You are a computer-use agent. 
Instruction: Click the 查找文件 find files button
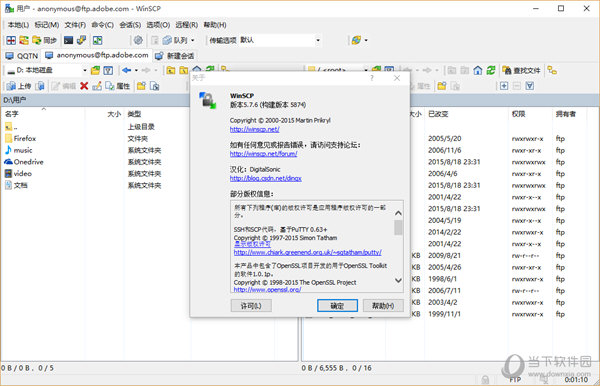pos(522,70)
